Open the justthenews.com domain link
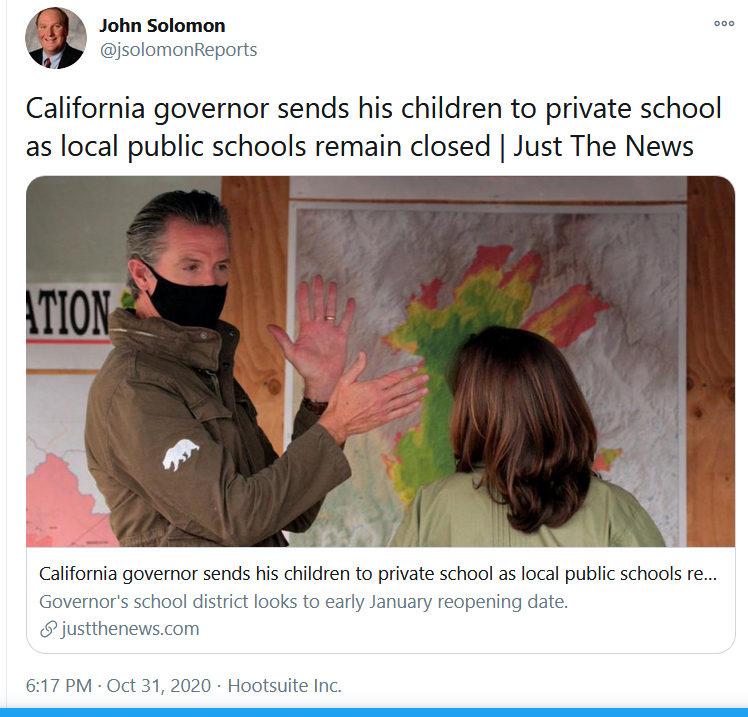This screenshot has height=717, width=748. (130, 629)
